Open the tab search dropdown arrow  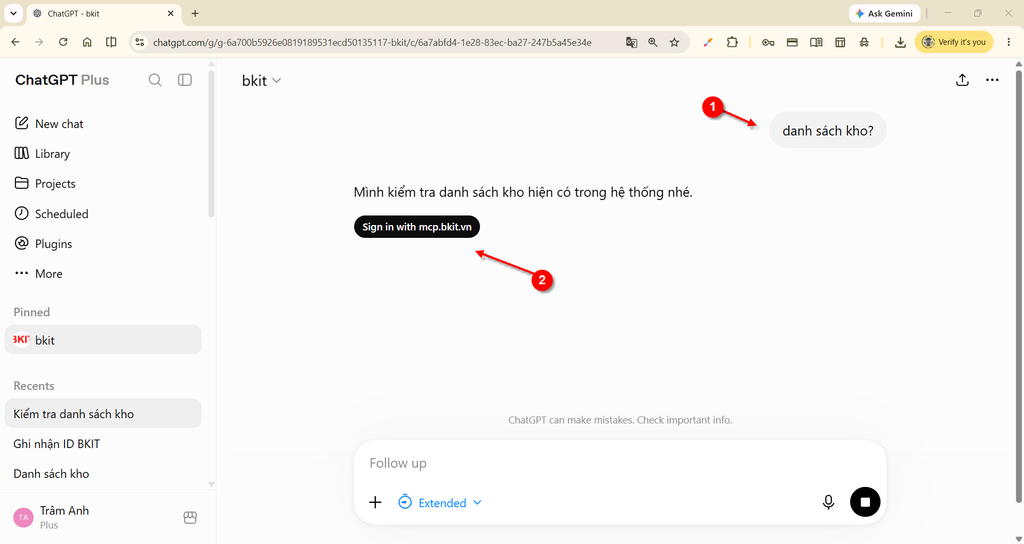(x=13, y=13)
